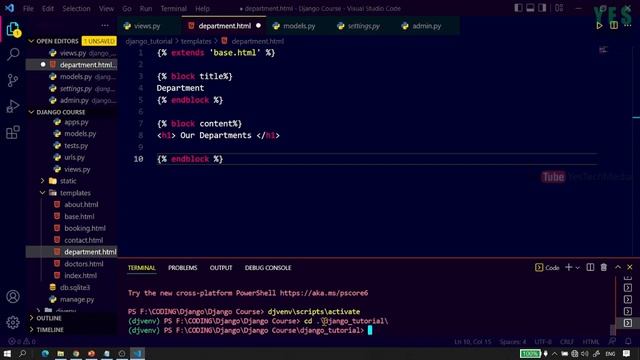Screen dimensions: 640x360
Task: Click HTML language mode in status bar
Action: click(591, 342)
